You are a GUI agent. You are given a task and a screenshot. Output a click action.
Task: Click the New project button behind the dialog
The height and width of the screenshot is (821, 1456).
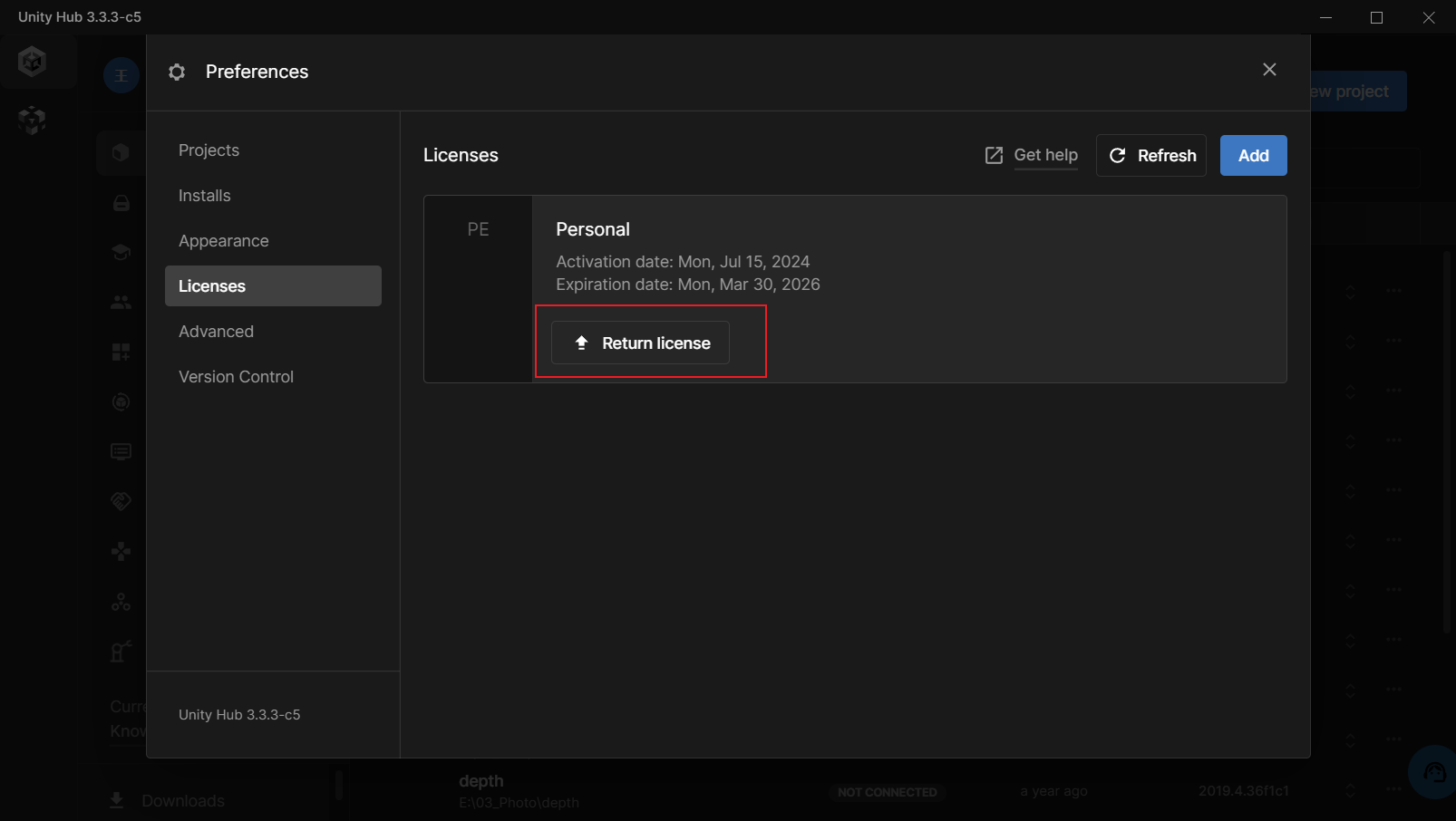[1357, 92]
